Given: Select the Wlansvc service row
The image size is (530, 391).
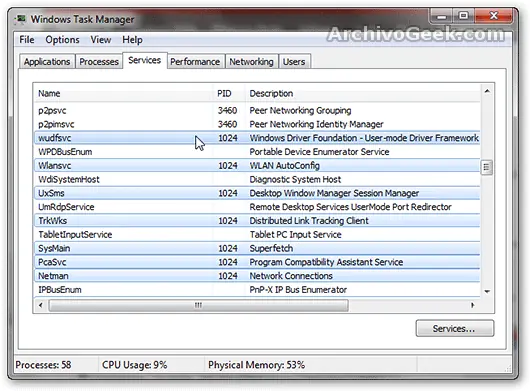Looking at the screenshot, I should pos(257,166).
